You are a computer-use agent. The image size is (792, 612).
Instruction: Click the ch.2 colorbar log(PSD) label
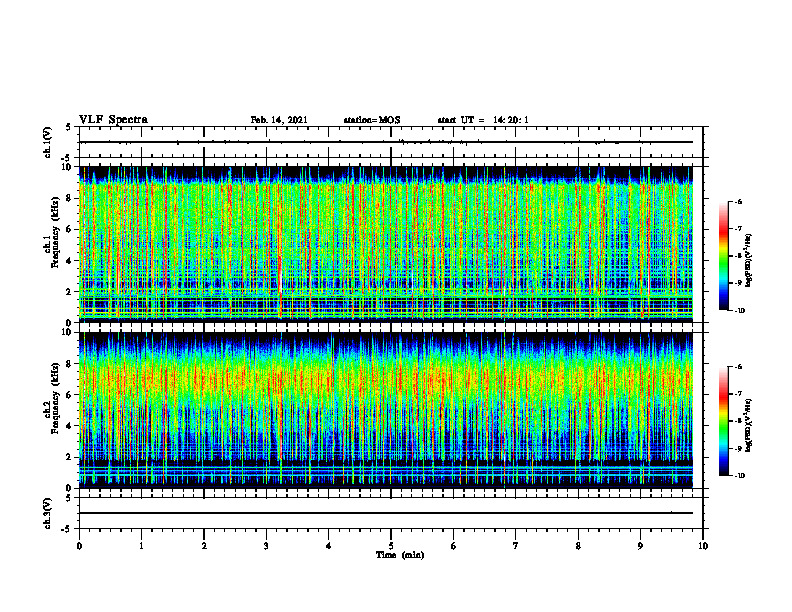pyautogui.click(x=749, y=425)
